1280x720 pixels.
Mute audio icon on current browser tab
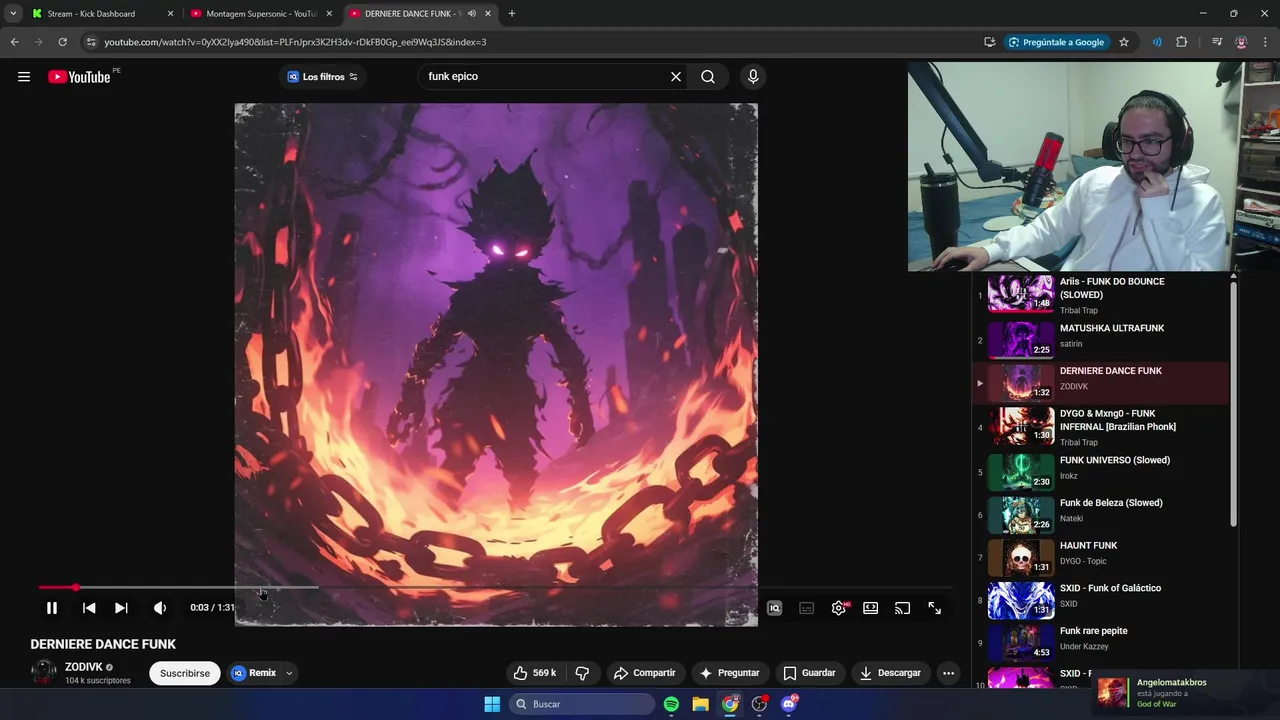coord(471,14)
